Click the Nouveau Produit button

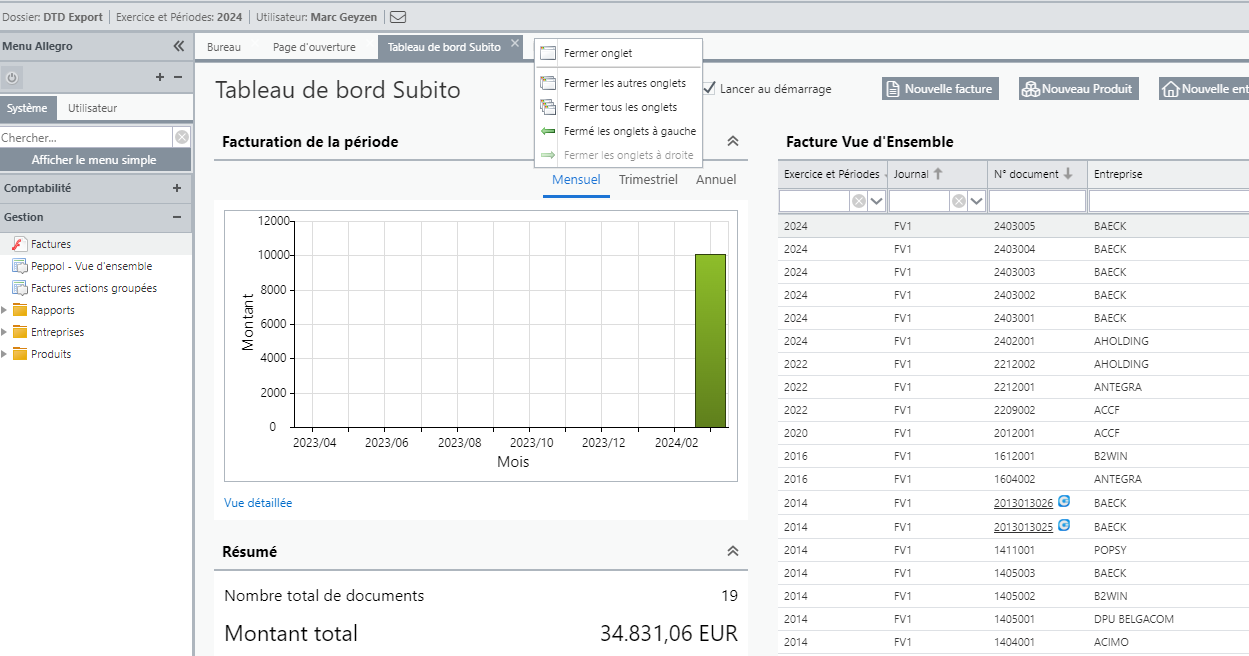tap(1078, 89)
